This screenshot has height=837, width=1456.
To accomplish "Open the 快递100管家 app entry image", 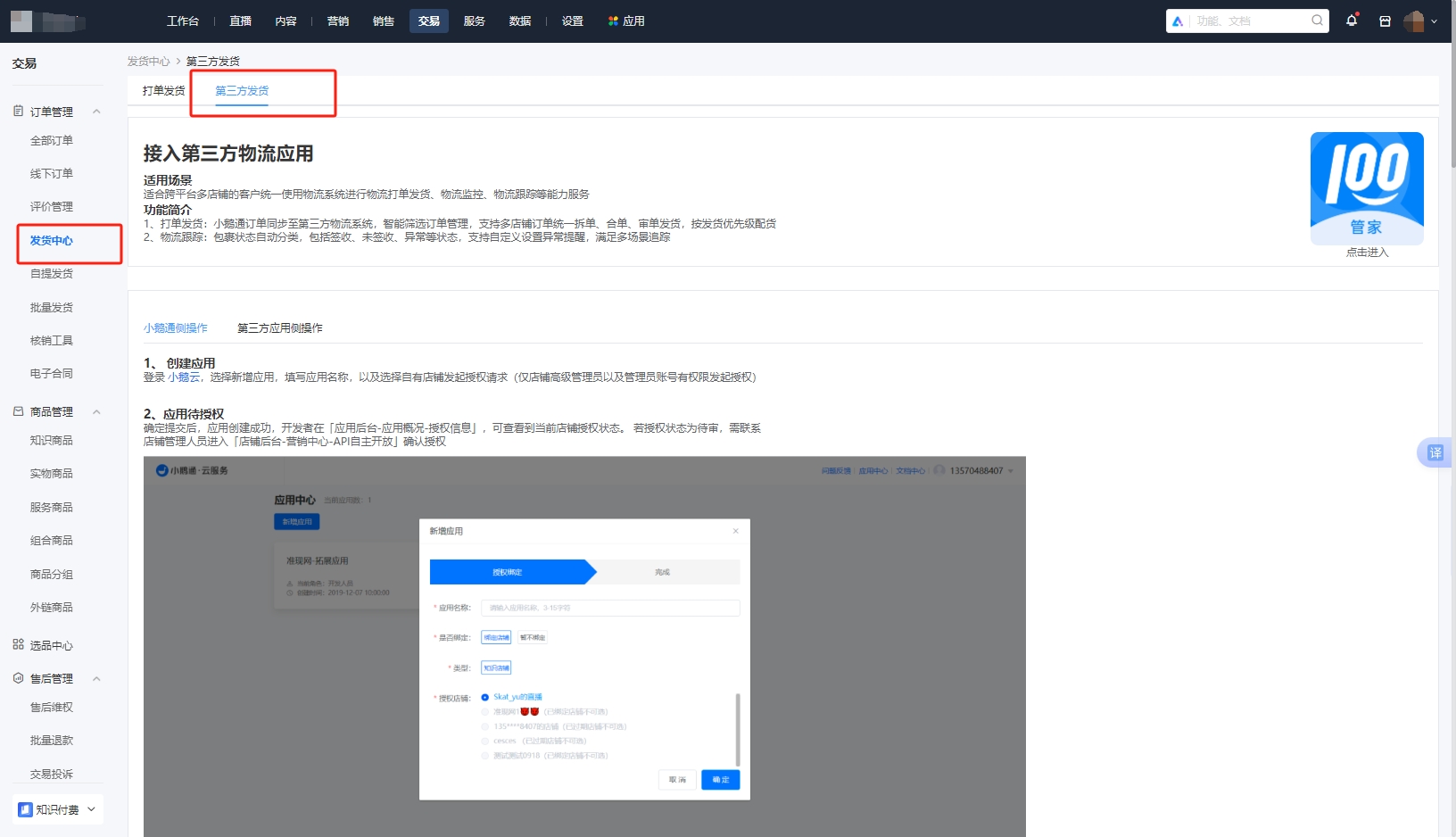I will coord(1366,188).
